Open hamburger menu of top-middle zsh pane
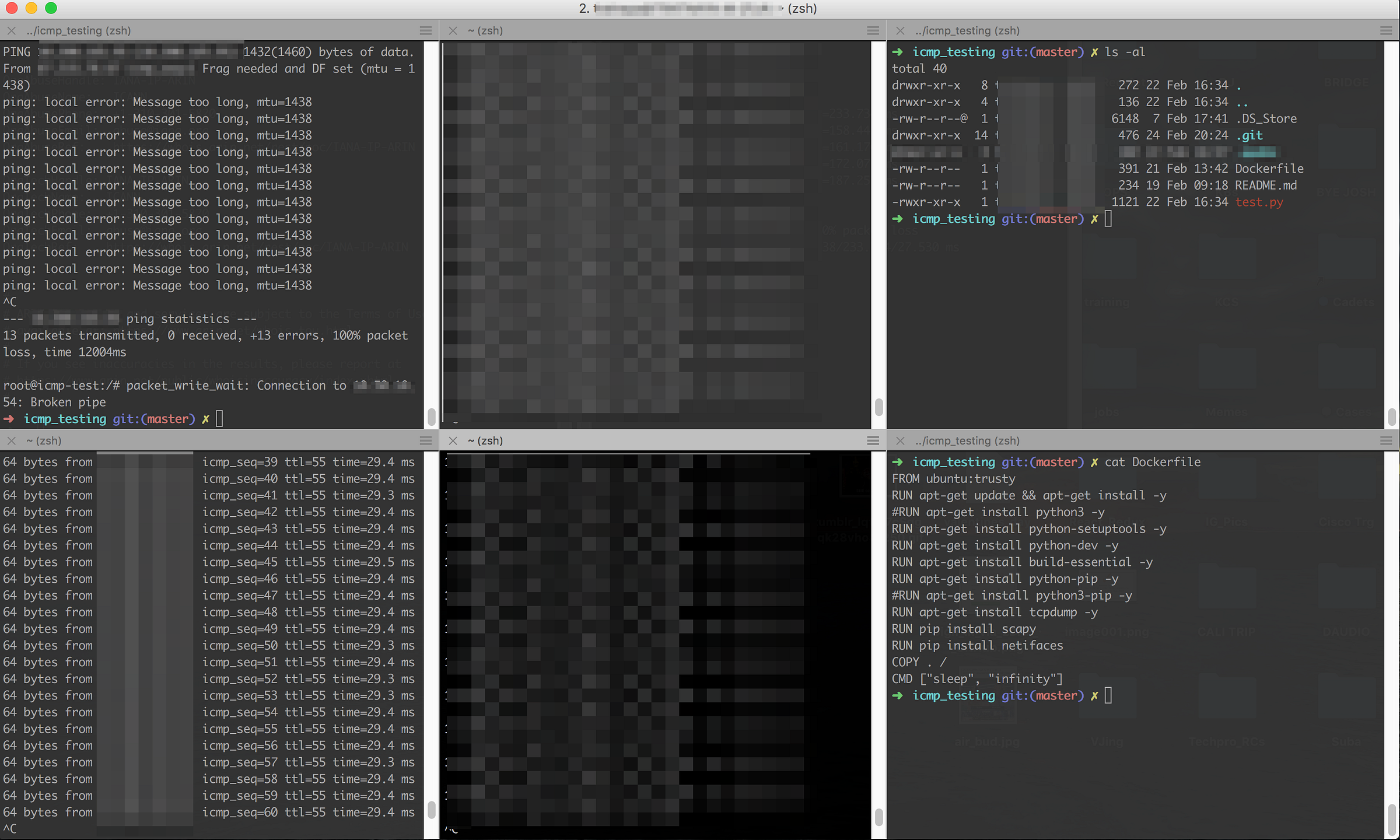The image size is (1400, 840). tap(873, 30)
